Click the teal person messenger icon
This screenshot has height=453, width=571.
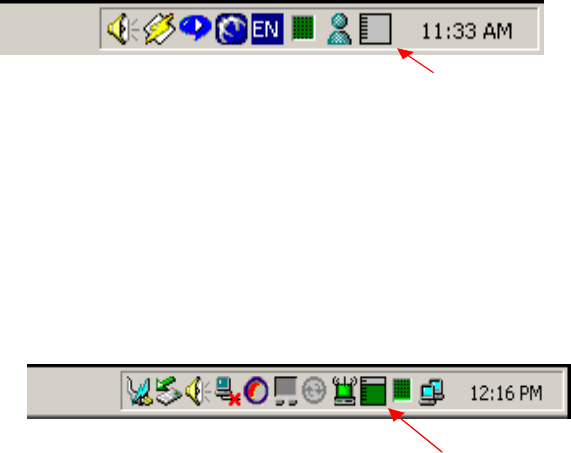[339, 29]
